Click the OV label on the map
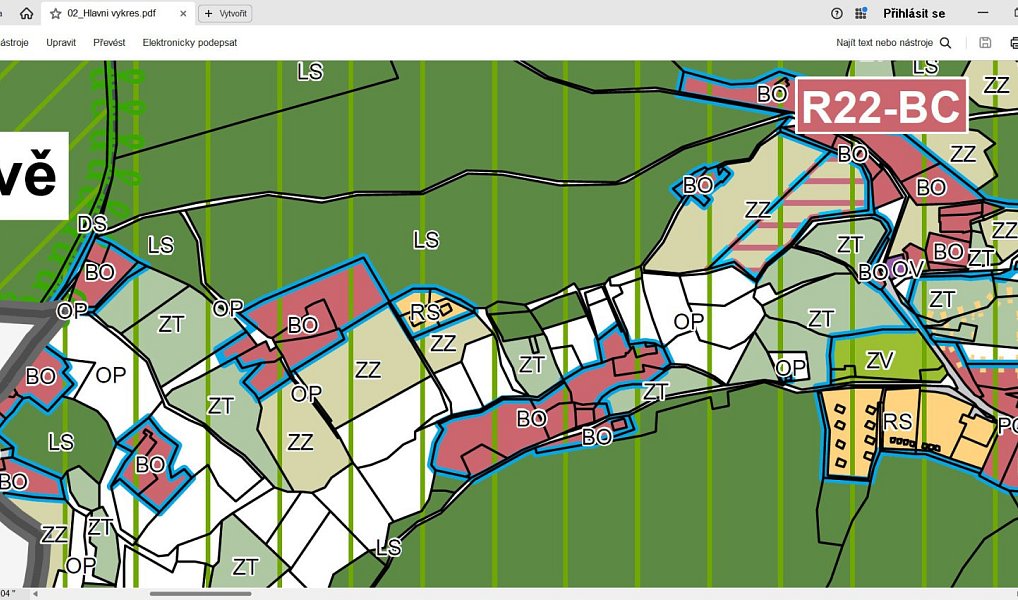1018x600 pixels. point(908,269)
